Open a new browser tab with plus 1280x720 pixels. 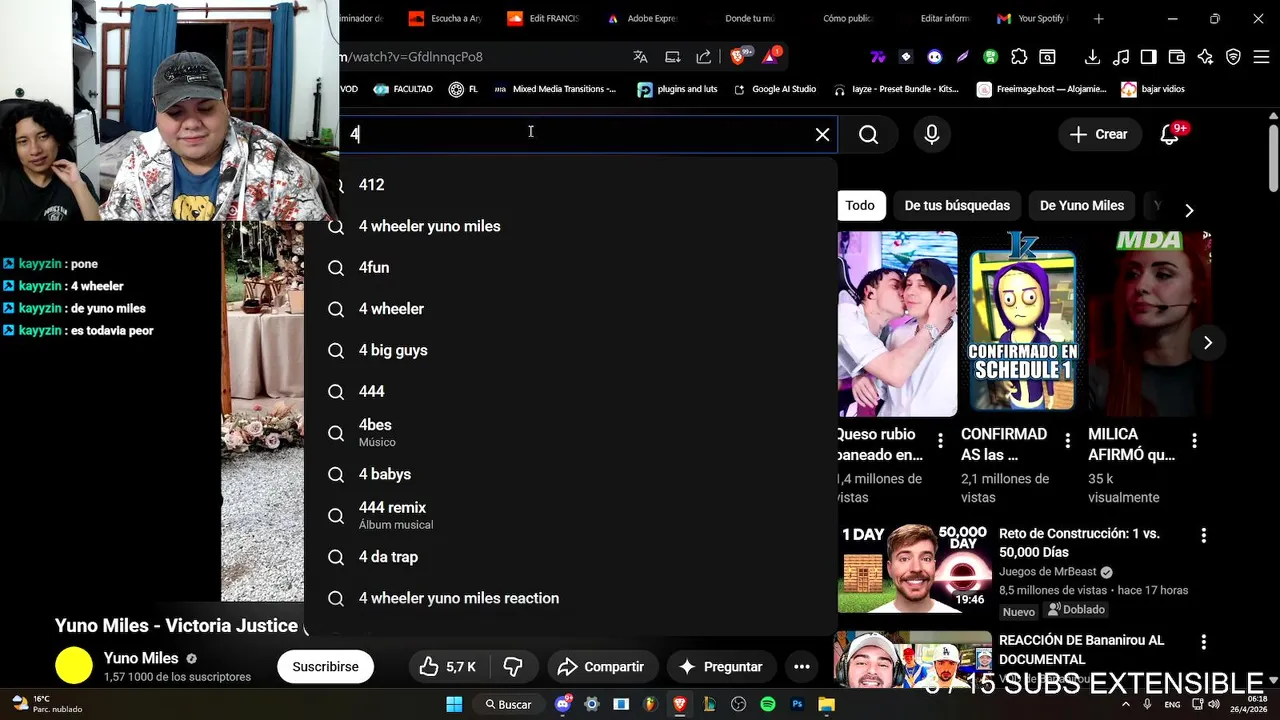click(1098, 18)
